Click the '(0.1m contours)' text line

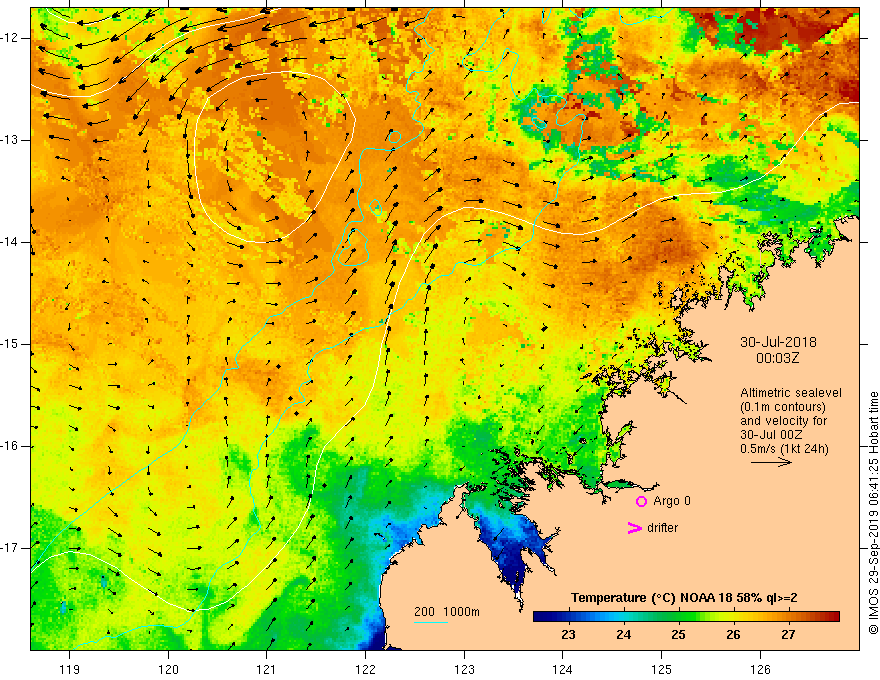(x=783, y=407)
